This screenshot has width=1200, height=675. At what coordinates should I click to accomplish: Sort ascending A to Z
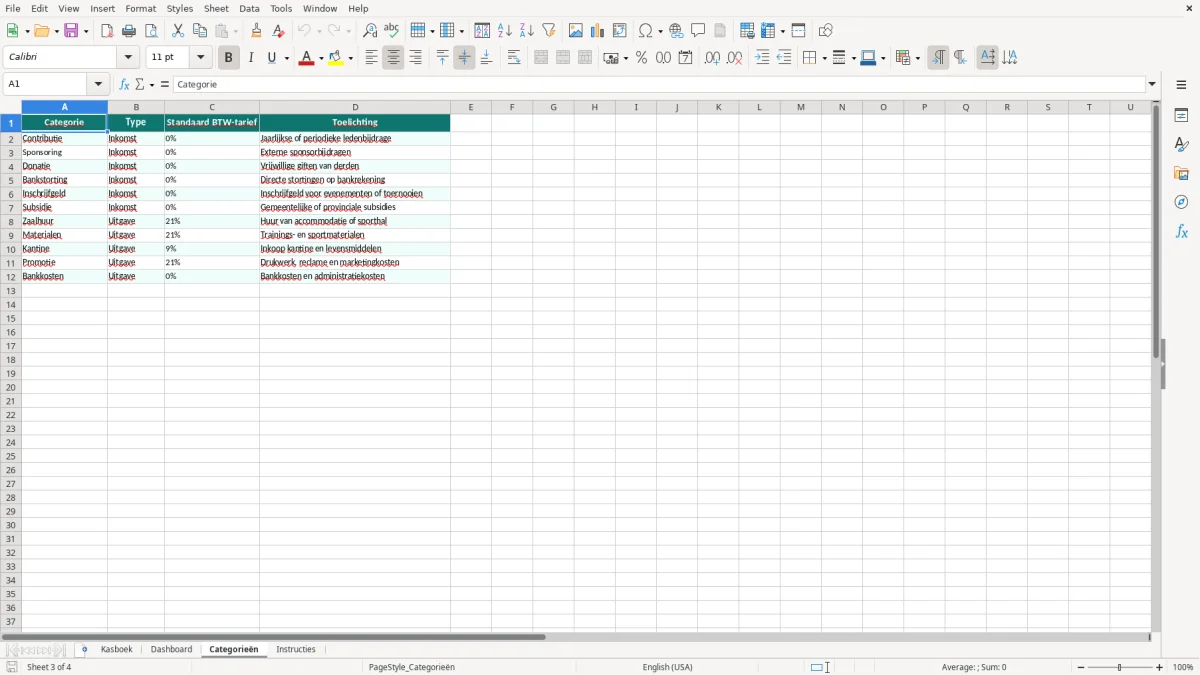505,31
